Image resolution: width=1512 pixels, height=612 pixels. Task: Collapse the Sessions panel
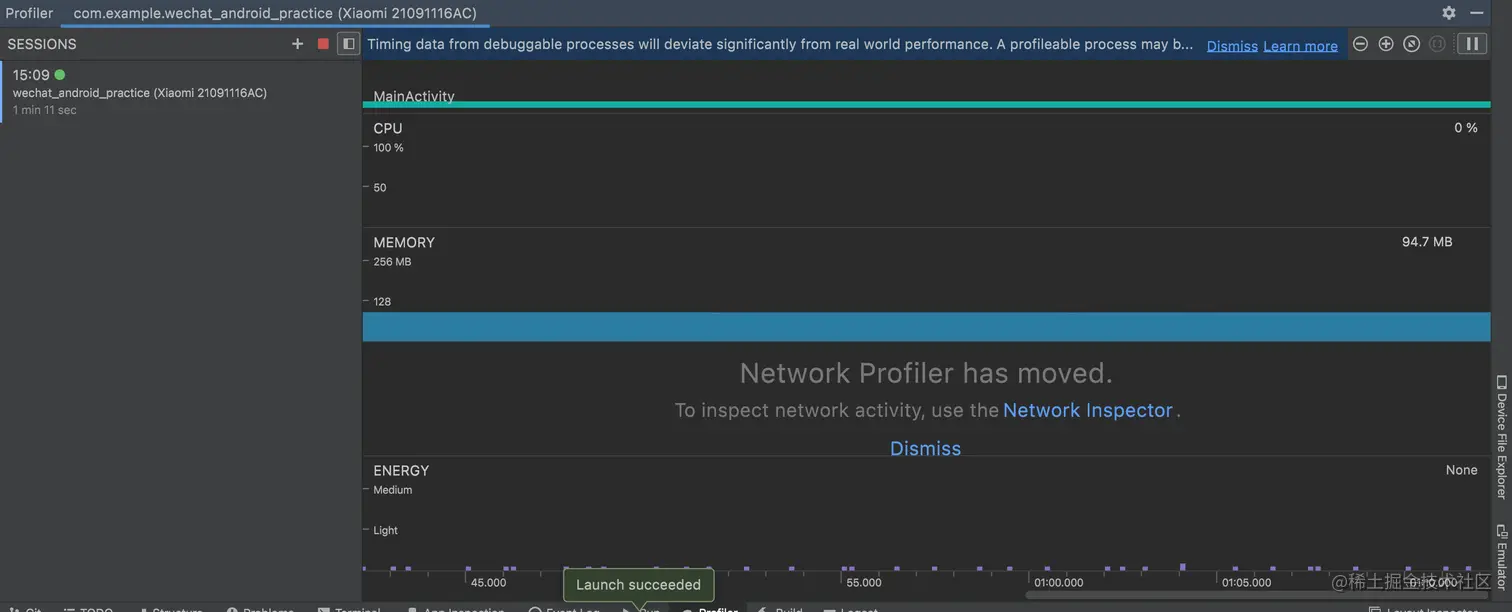[348, 44]
